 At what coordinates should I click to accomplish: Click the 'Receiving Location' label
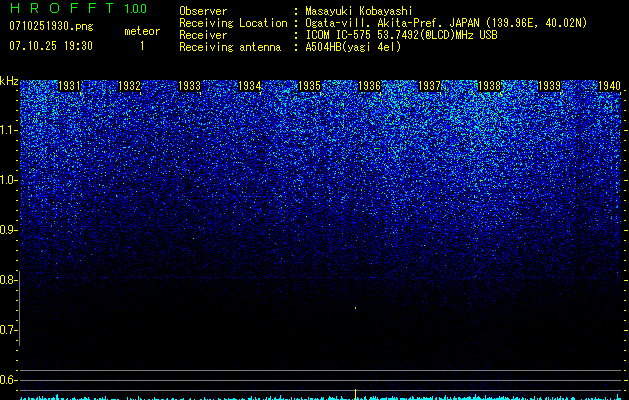[x=233, y=23]
